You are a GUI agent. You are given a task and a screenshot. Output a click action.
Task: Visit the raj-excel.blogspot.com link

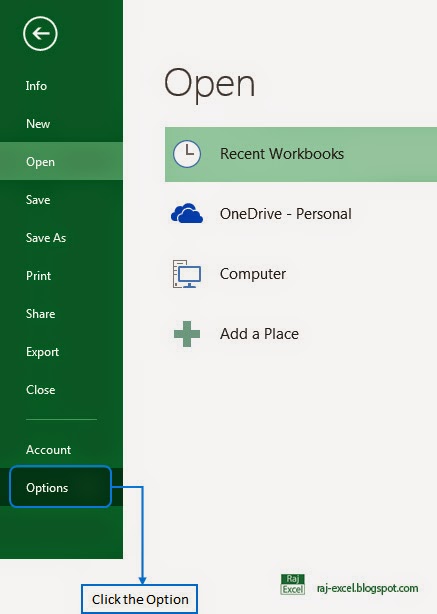point(368,588)
